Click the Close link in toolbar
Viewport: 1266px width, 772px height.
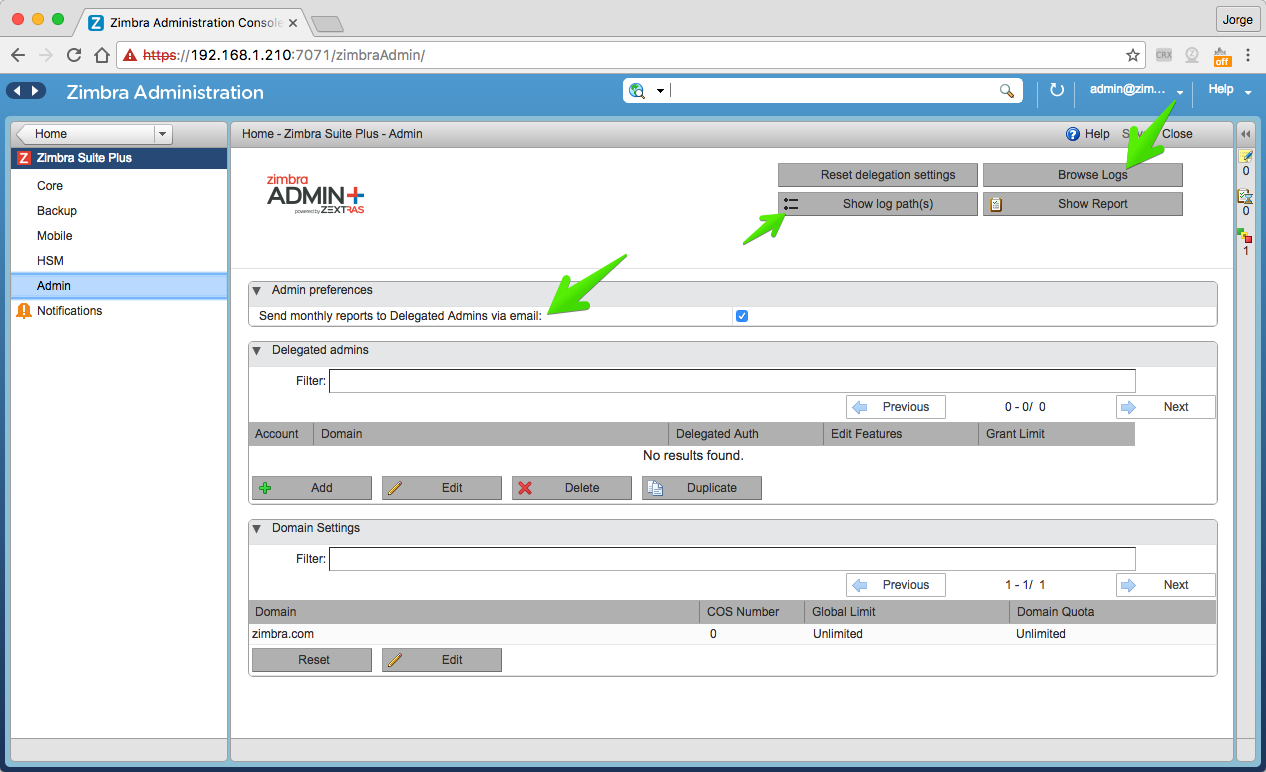[x=1177, y=134]
